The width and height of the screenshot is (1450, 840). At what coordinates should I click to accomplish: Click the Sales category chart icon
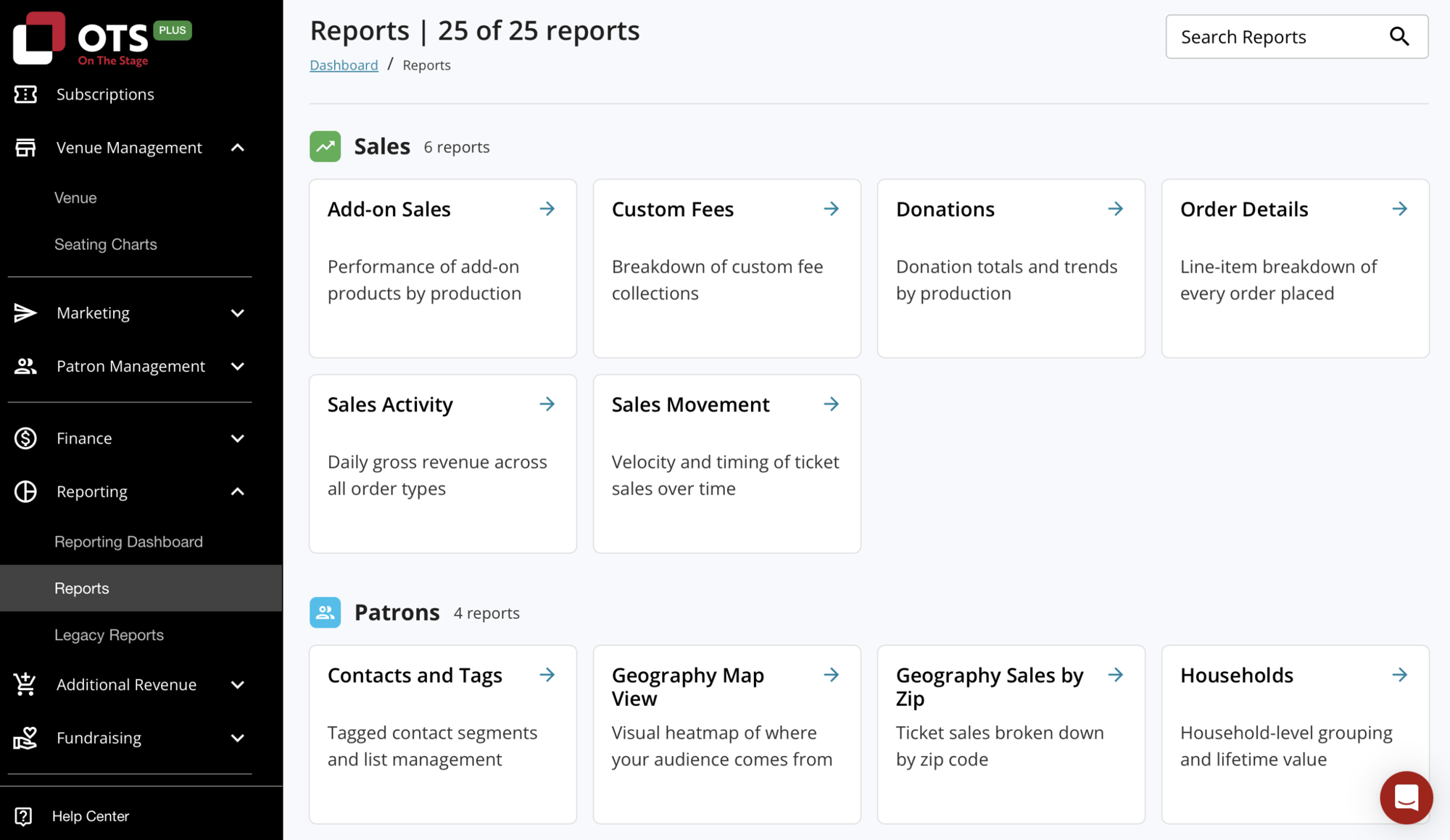325,146
